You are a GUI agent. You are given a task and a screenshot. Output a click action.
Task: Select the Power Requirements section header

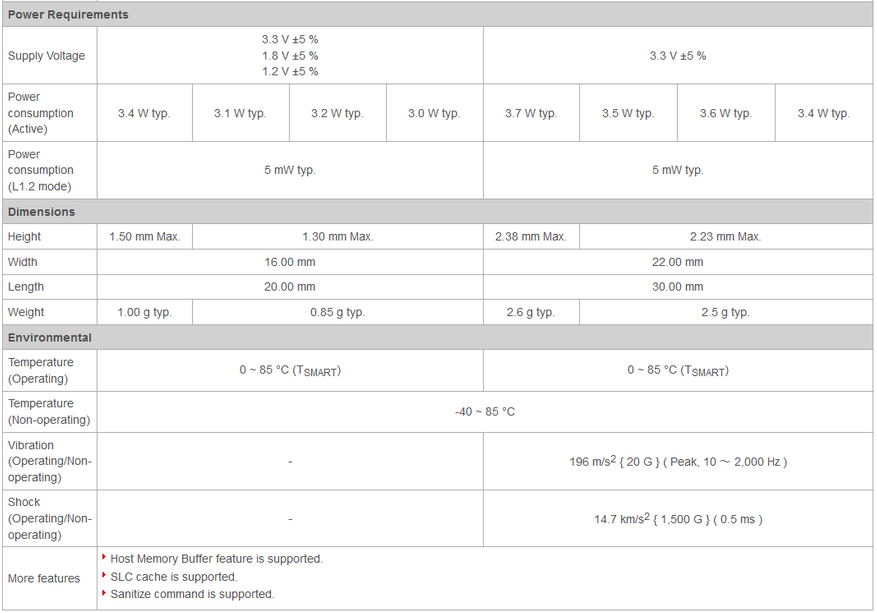pos(68,15)
